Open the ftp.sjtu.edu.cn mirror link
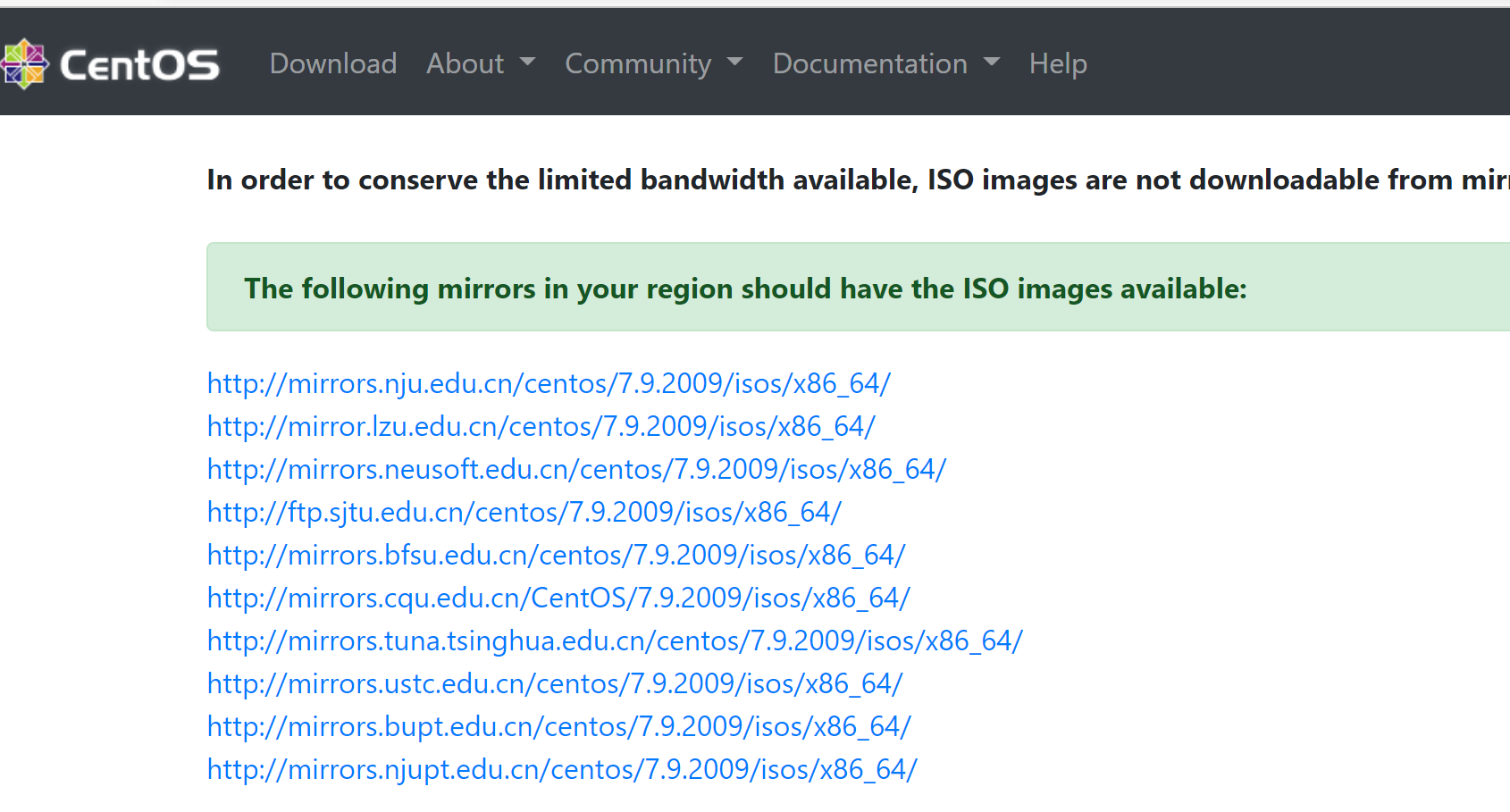1510x812 pixels. point(524,512)
